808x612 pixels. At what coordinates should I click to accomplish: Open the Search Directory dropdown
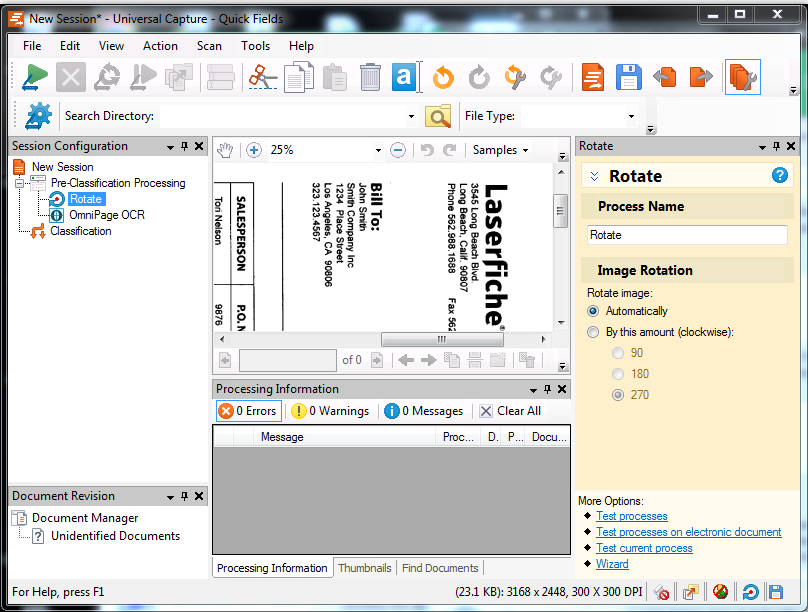pos(411,116)
